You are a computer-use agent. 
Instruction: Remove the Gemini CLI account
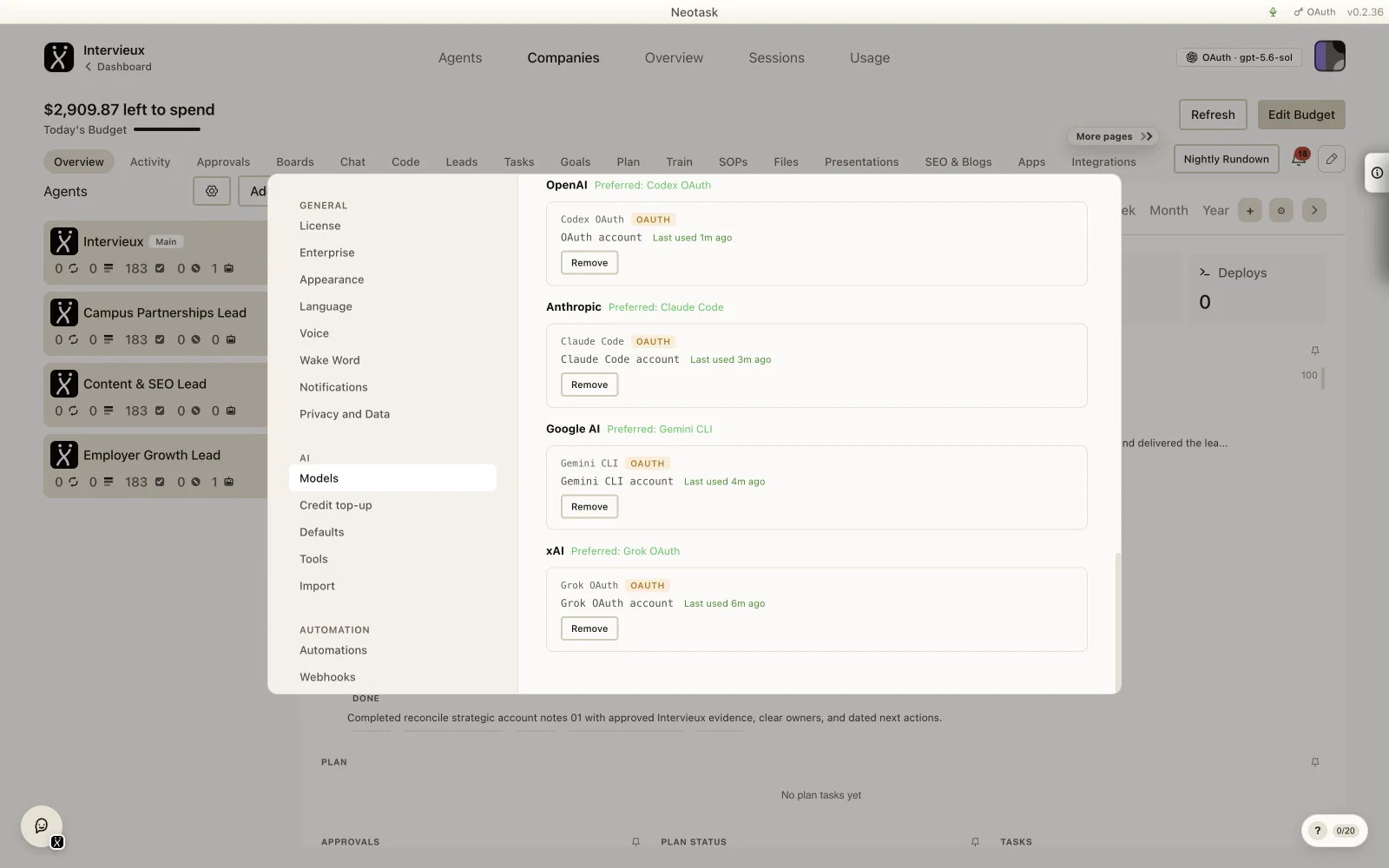coord(589,507)
